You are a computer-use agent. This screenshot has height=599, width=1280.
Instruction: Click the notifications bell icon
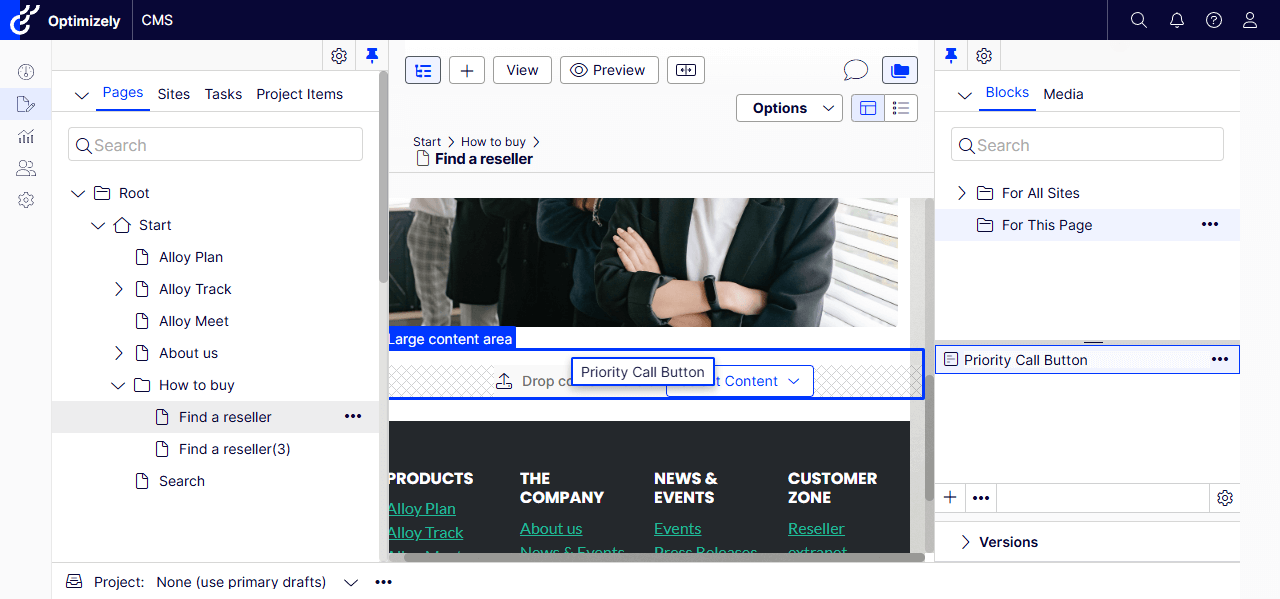pyautogui.click(x=1176, y=20)
